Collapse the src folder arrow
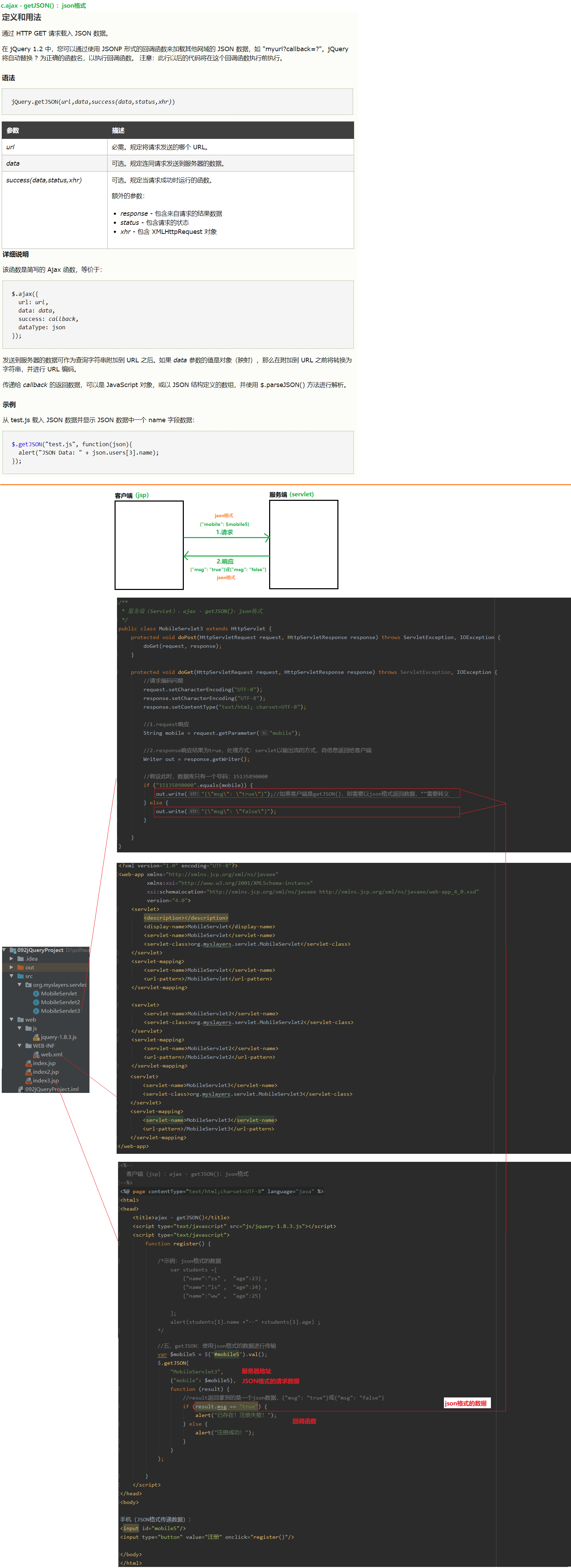This screenshot has width=571, height=1568. (11, 976)
